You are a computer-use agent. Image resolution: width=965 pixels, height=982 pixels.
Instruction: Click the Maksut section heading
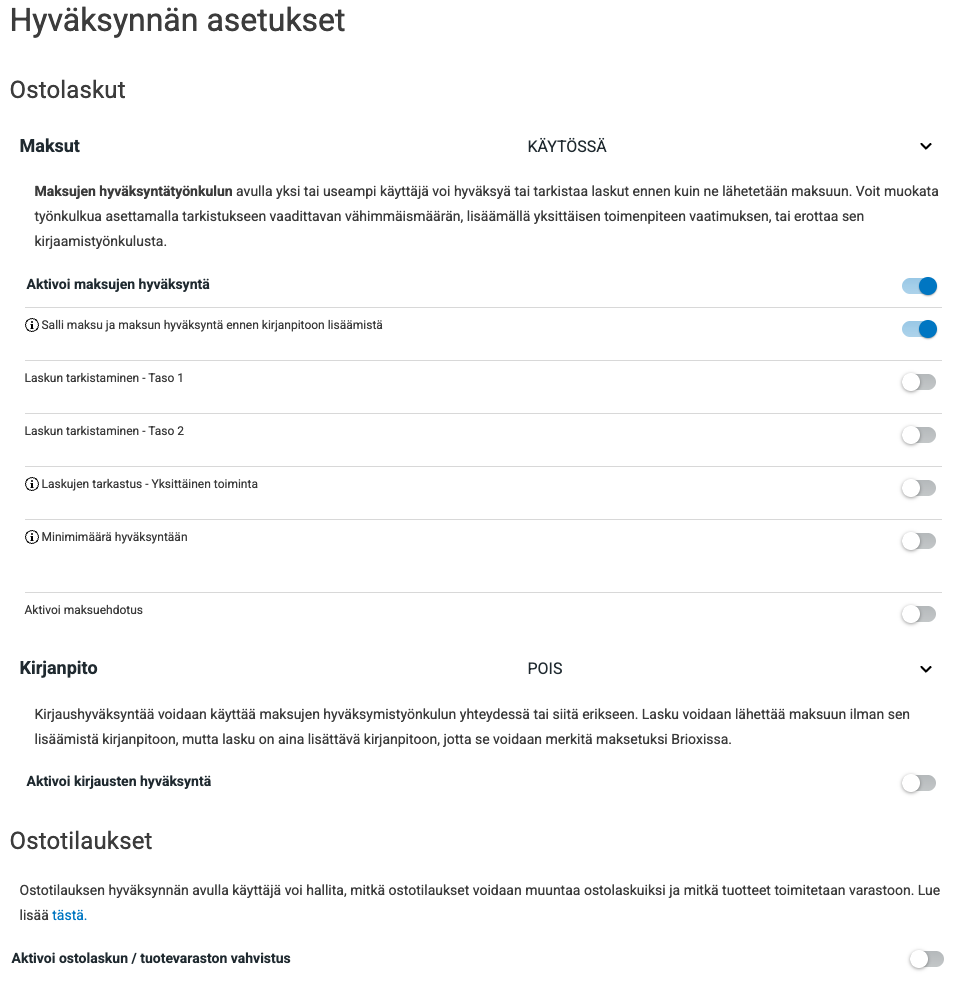tap(50, 146)
